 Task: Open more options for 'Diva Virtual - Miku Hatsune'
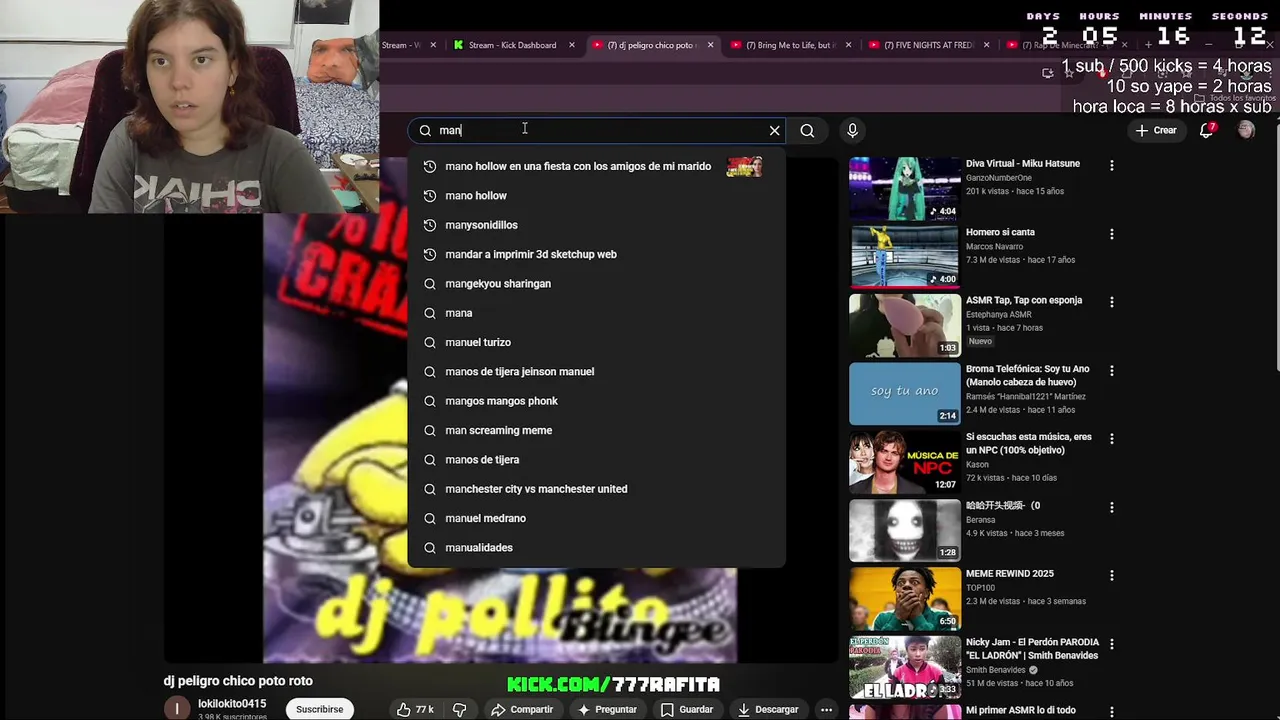tap(1111, 165)
